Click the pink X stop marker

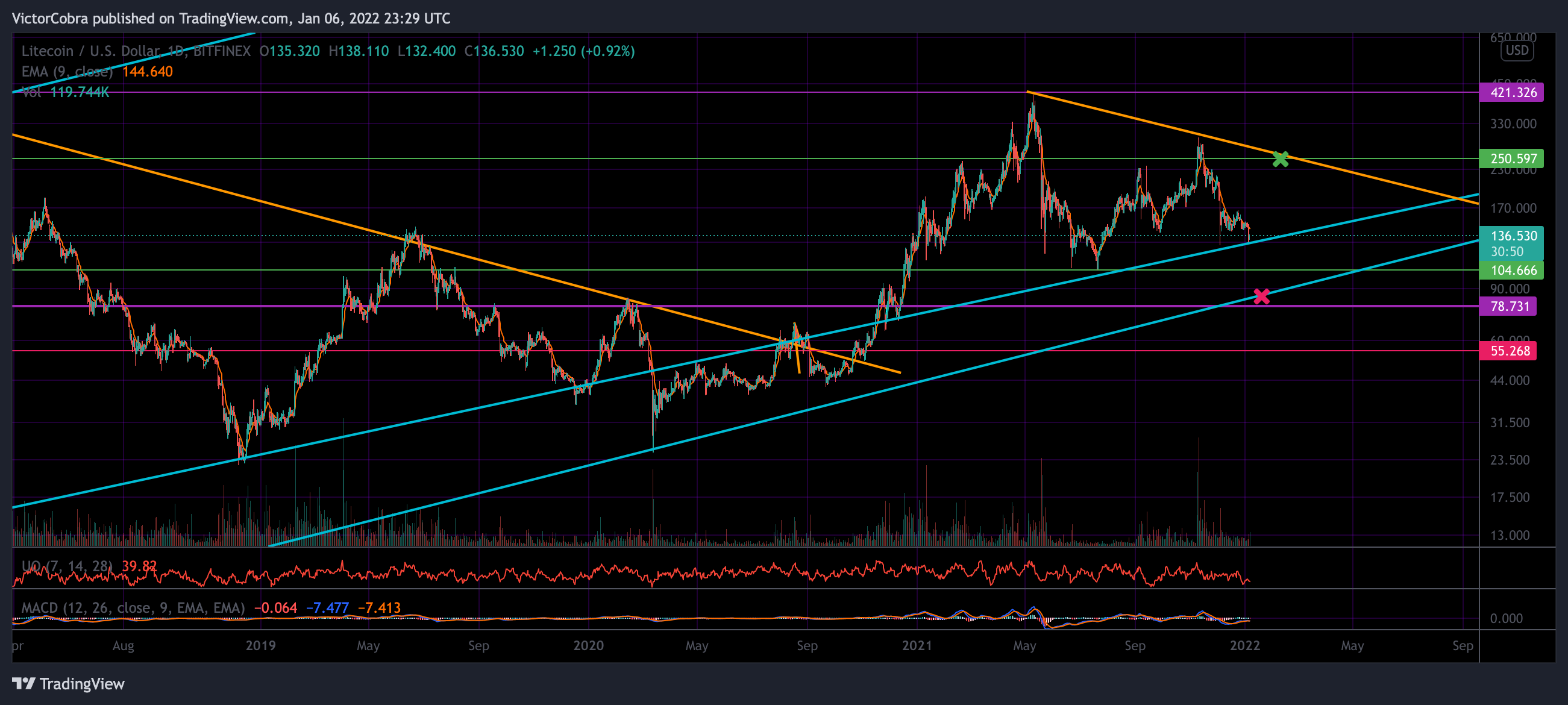tap(1262, 296)
